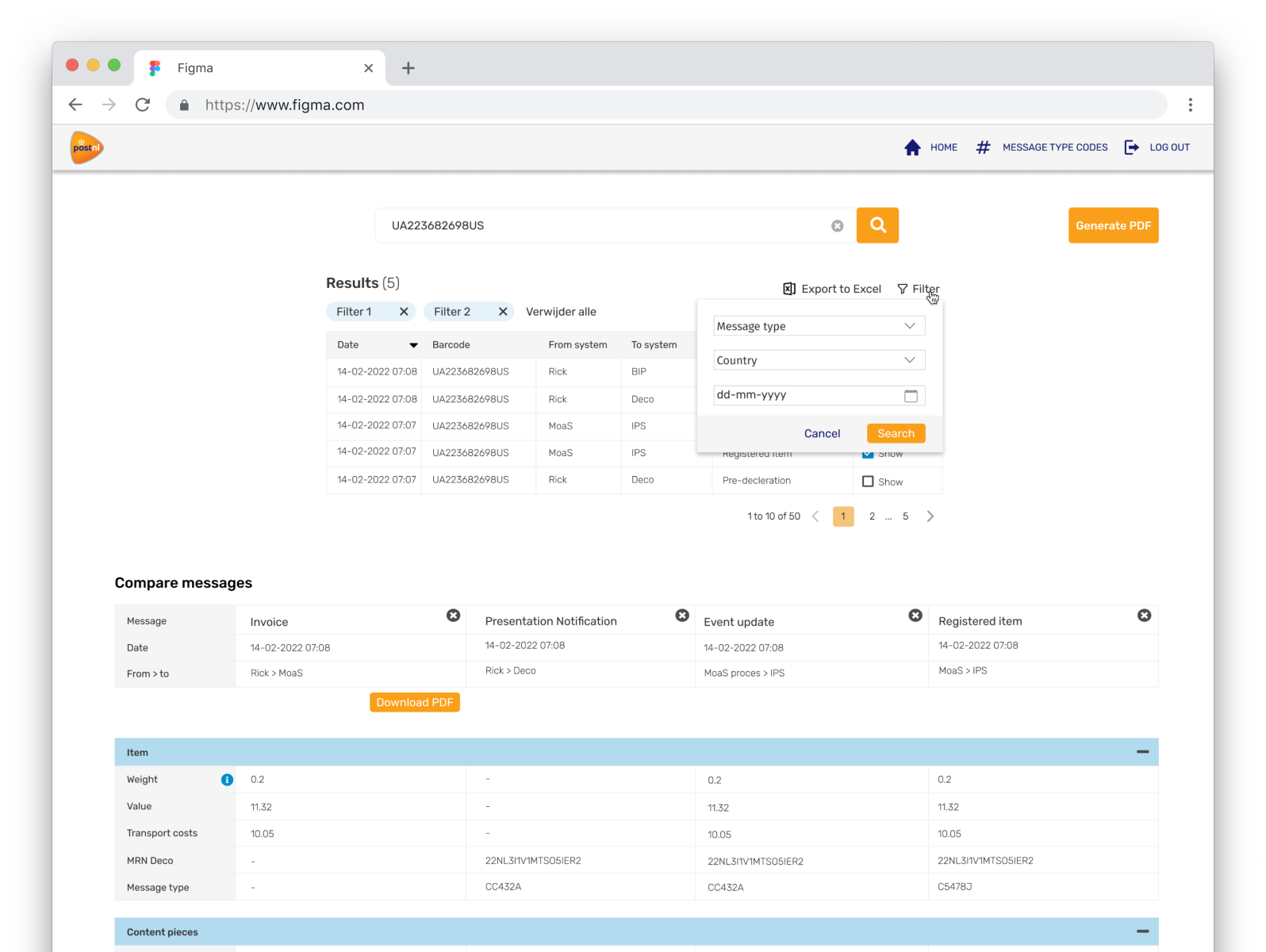Image resolution: width=1266 pixels, height=952 pixels.
Task: Untick the Show checkbox for Registered item
Action: tap(868, 455)
